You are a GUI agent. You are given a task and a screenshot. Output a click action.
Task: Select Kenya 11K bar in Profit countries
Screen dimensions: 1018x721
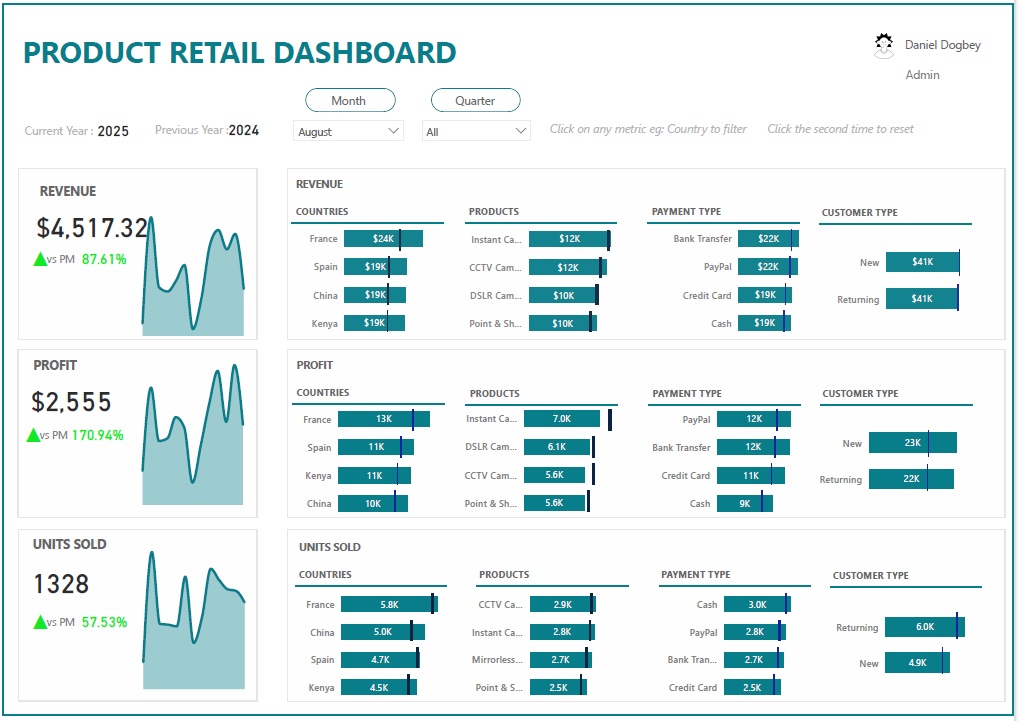(374, 476)
